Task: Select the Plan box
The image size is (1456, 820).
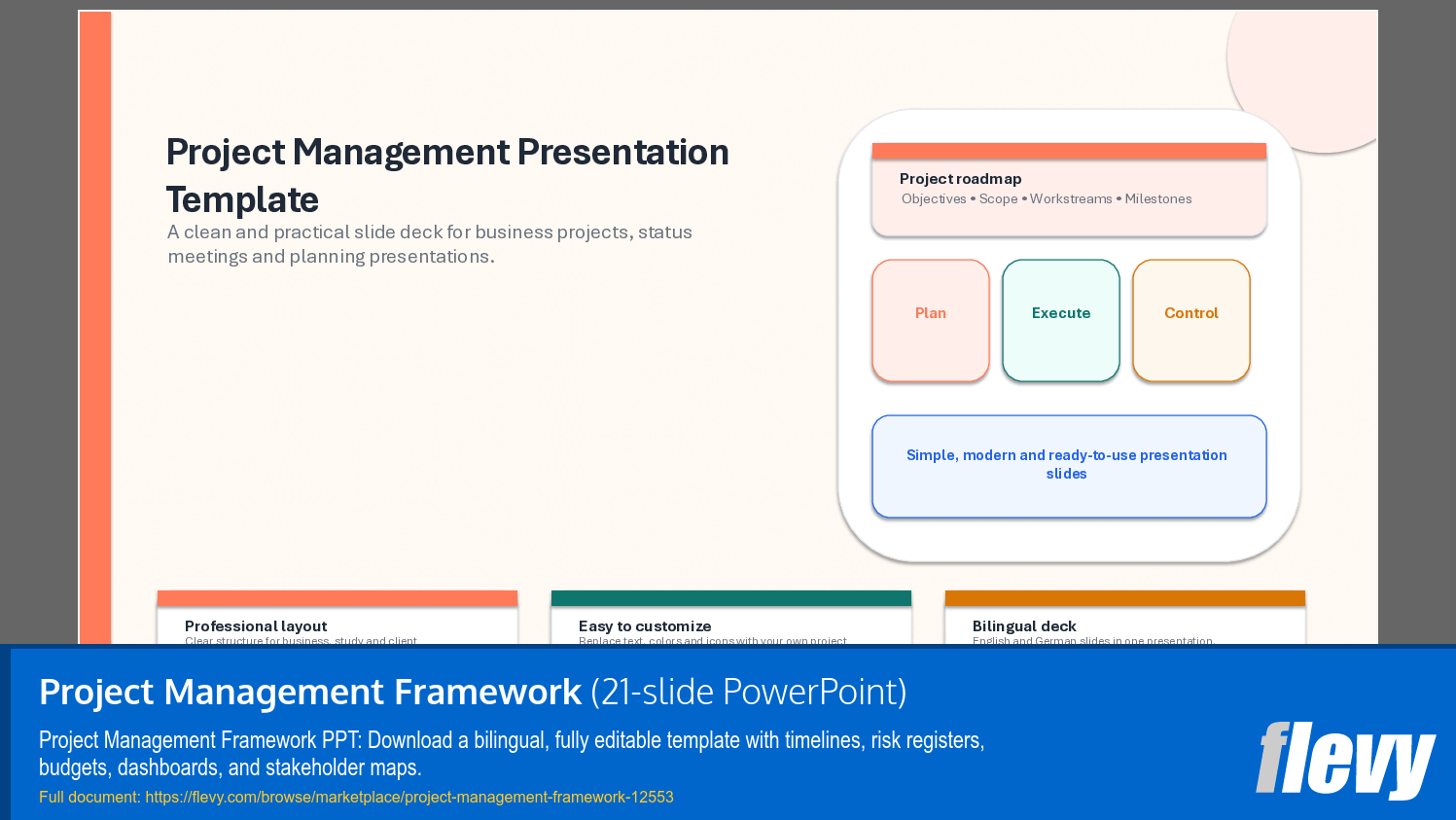Action: click(931, 320)
